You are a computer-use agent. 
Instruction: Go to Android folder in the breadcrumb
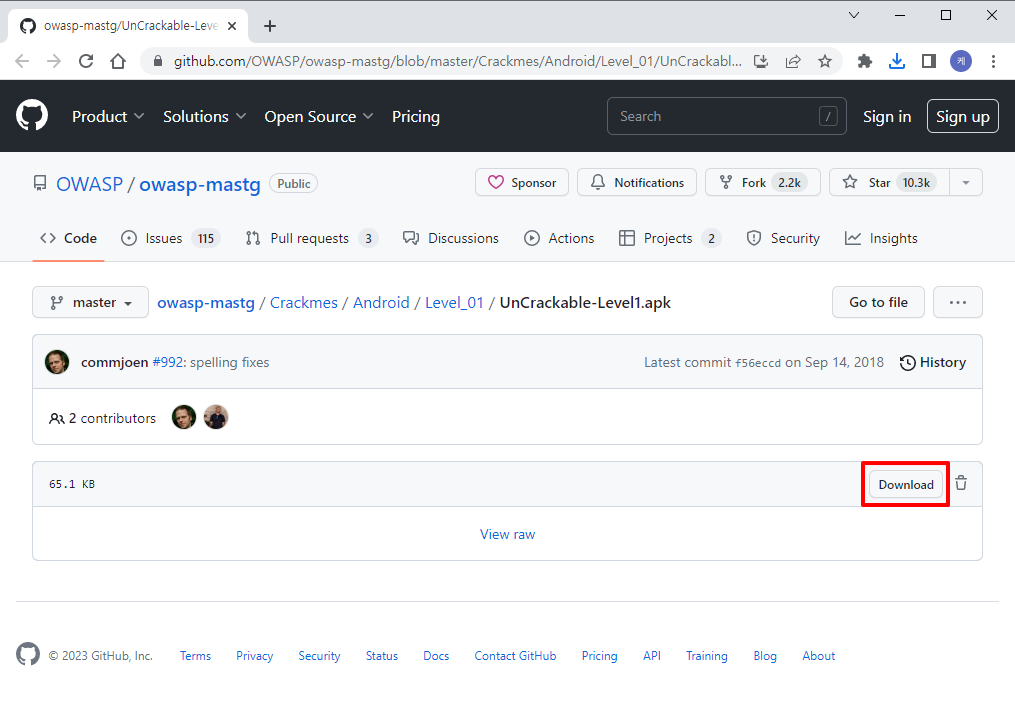[381, 302]
